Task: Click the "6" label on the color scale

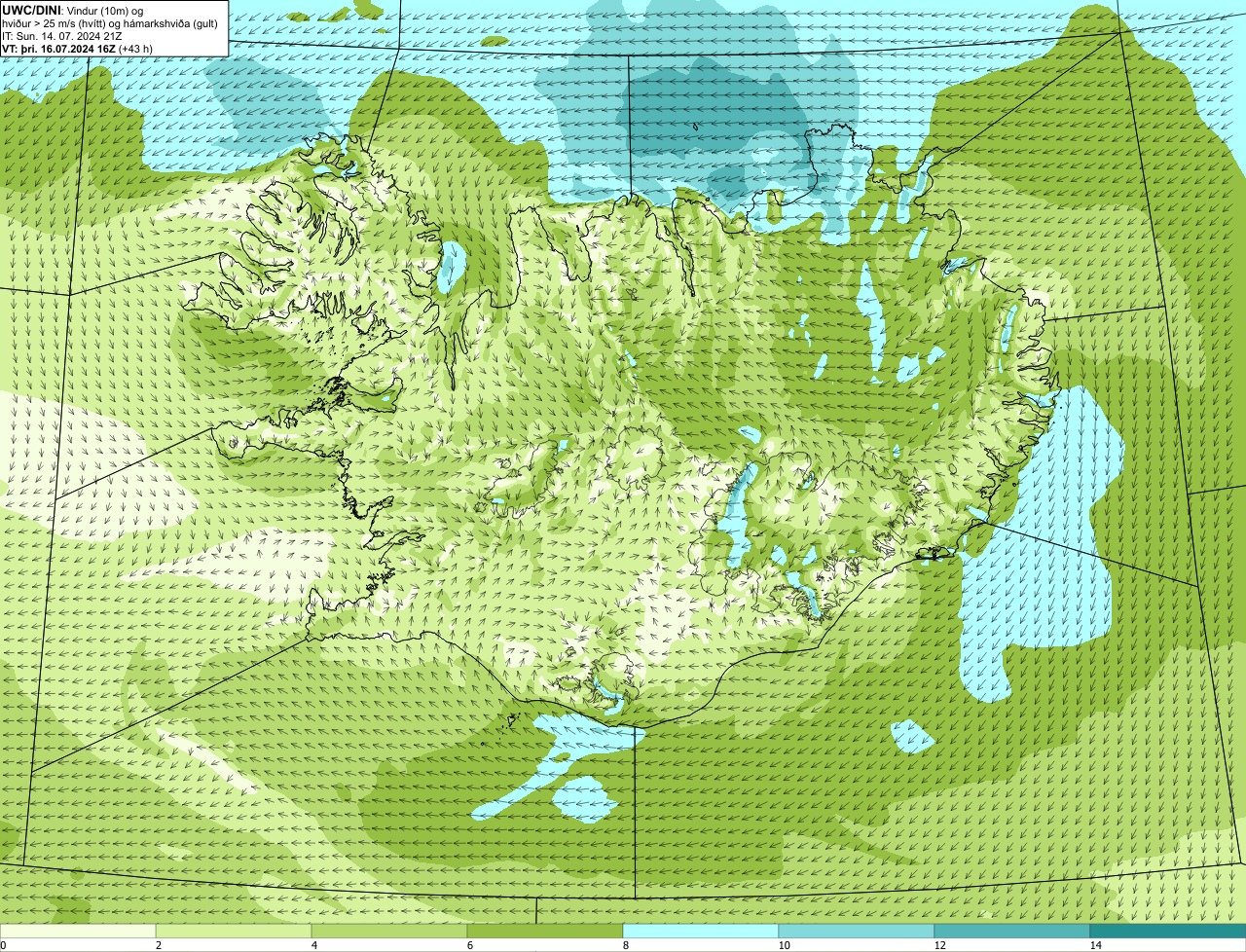Action: (x=469, y=945)
